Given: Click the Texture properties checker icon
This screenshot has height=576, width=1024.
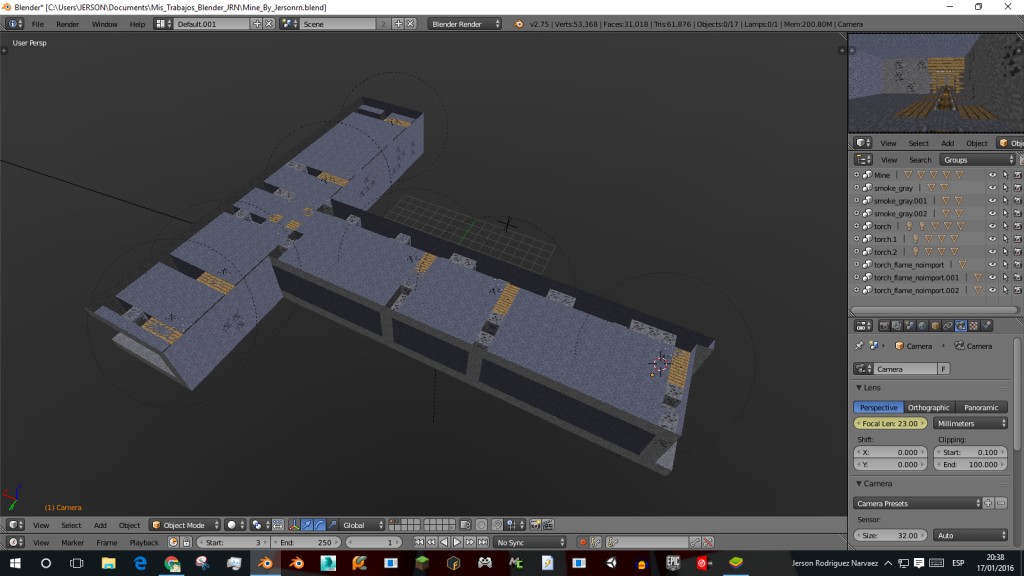Looking at the screenshot, I should click(973, 325).
